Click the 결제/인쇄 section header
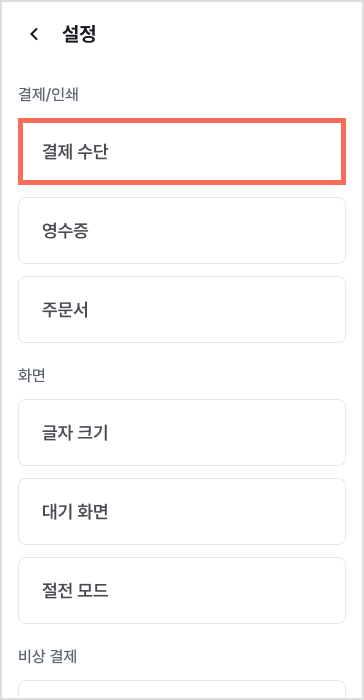Viewport: 364px width, 700px height. tap(48, 95)
